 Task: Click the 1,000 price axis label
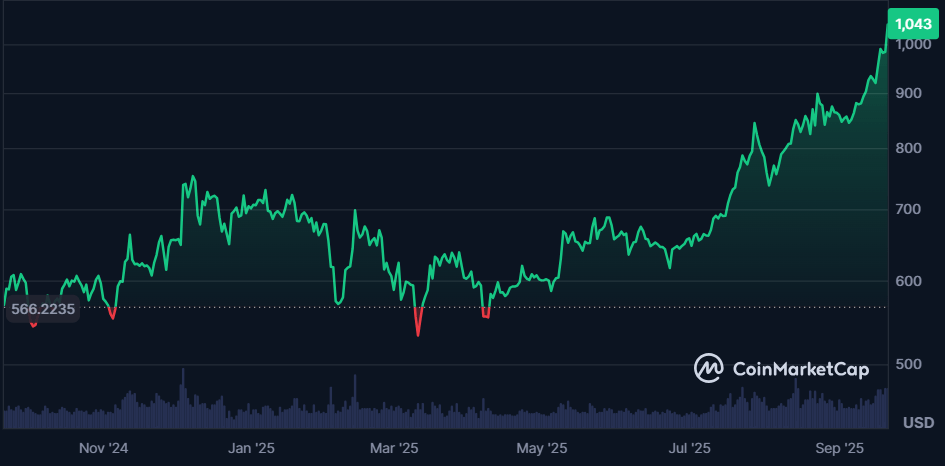[x=912, y=45]
